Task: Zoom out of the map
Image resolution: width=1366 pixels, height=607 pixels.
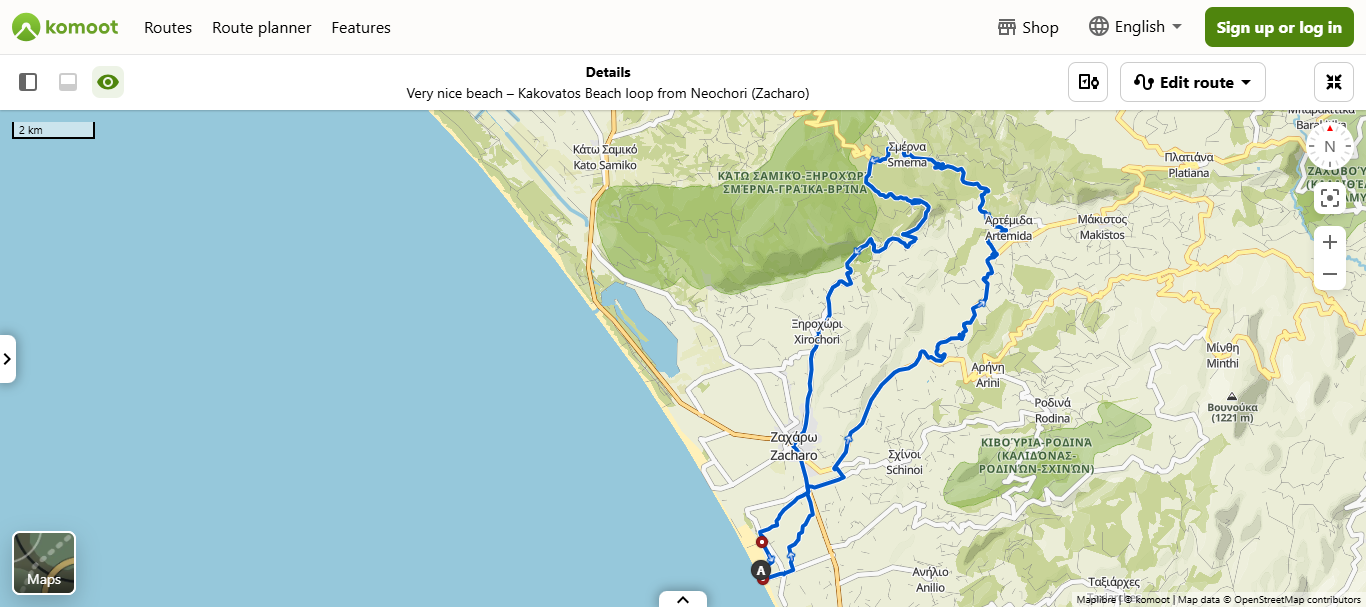Action: [x=1330, y=274]
